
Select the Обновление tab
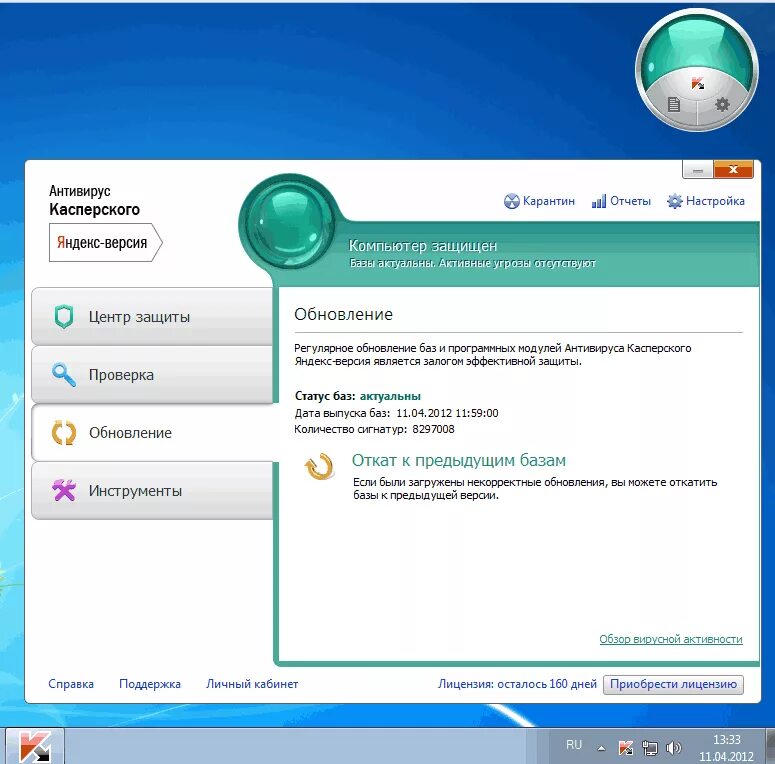152,432
